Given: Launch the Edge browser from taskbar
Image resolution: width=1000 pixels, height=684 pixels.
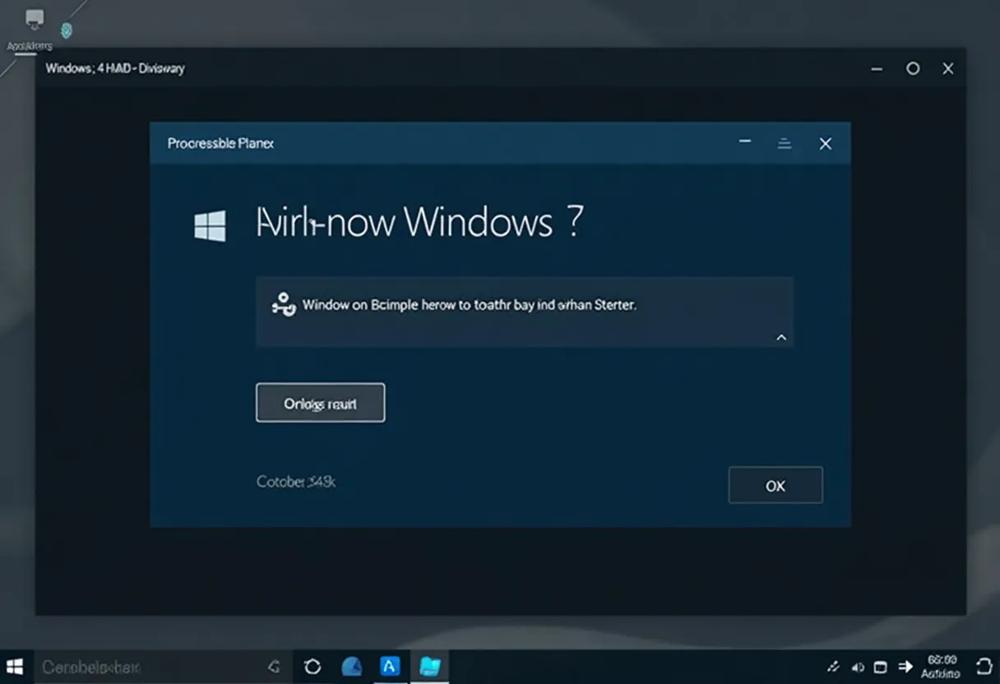Looking at the screenshot, I should pos(351,667).
